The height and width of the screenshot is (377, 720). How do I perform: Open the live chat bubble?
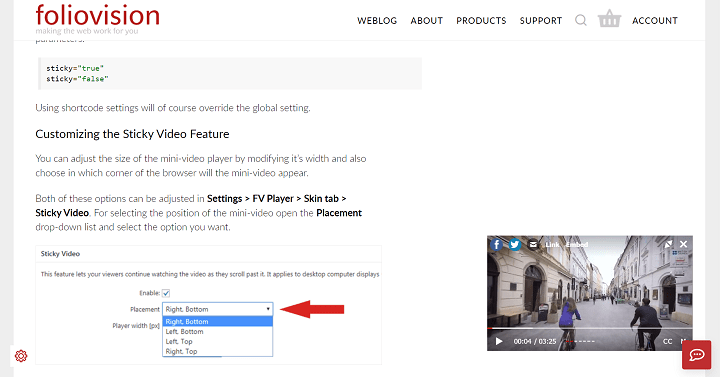pos(697,354)
